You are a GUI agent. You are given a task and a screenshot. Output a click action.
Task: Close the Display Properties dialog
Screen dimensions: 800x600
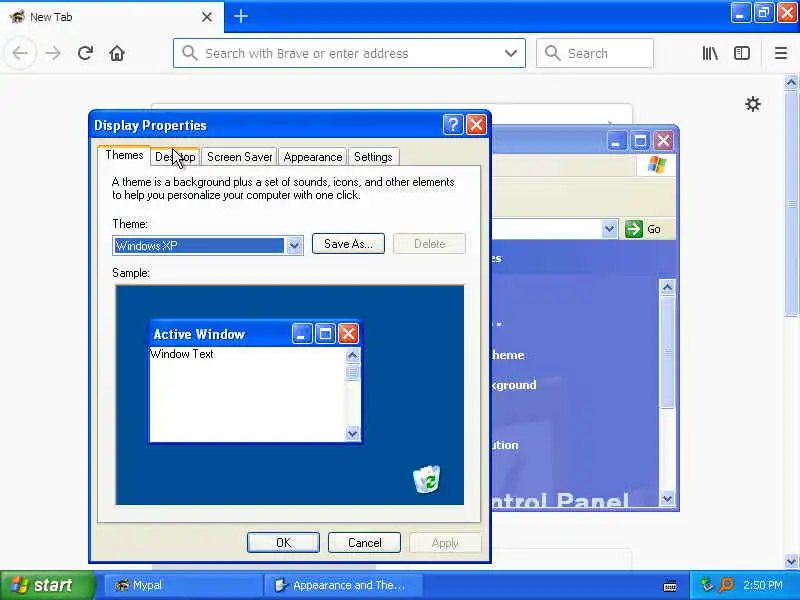tap(477, 124)
